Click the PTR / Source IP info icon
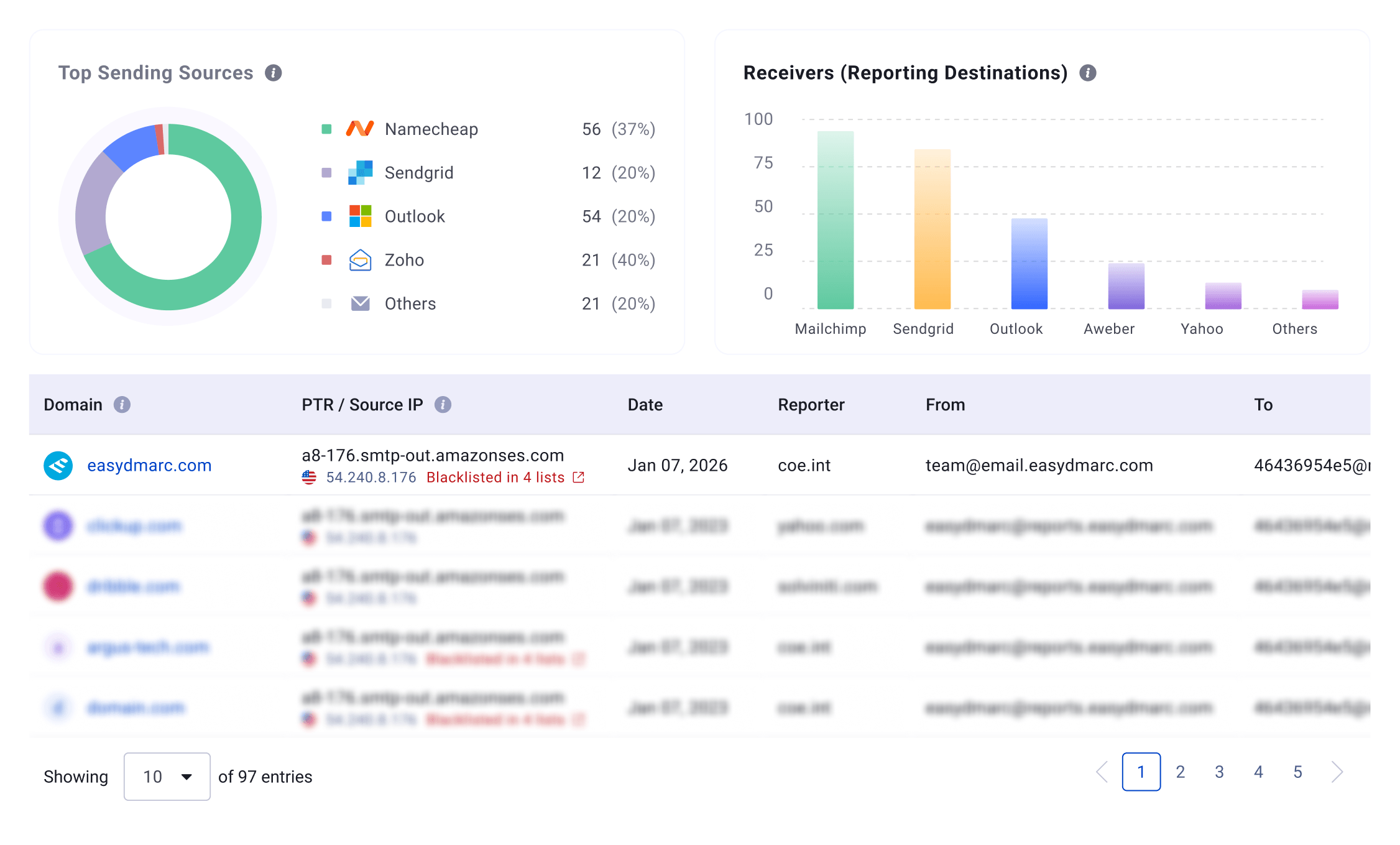Viewport: 1400px width, 845px height. pos(443,405)
